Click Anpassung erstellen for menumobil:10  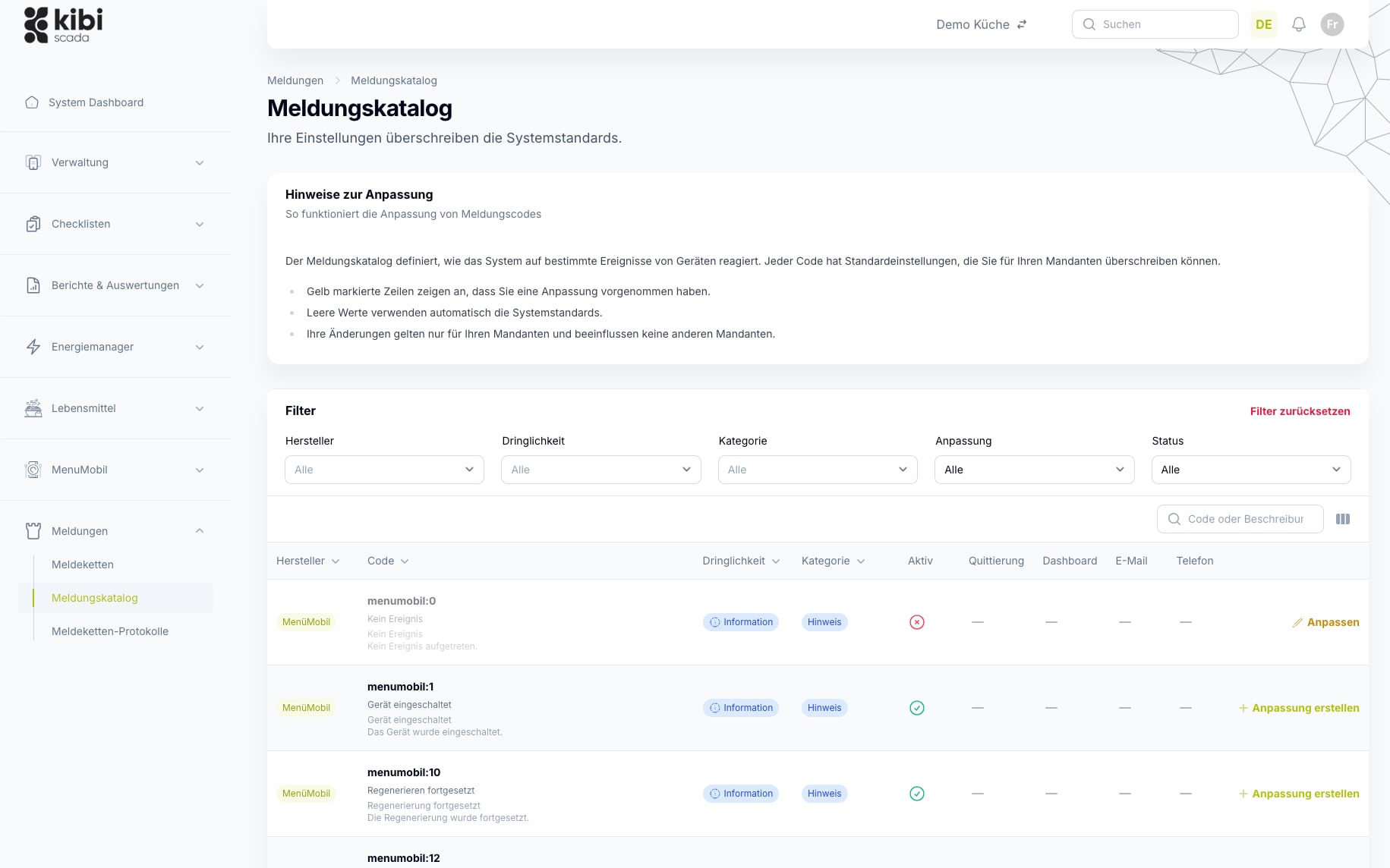point(1299,794)
